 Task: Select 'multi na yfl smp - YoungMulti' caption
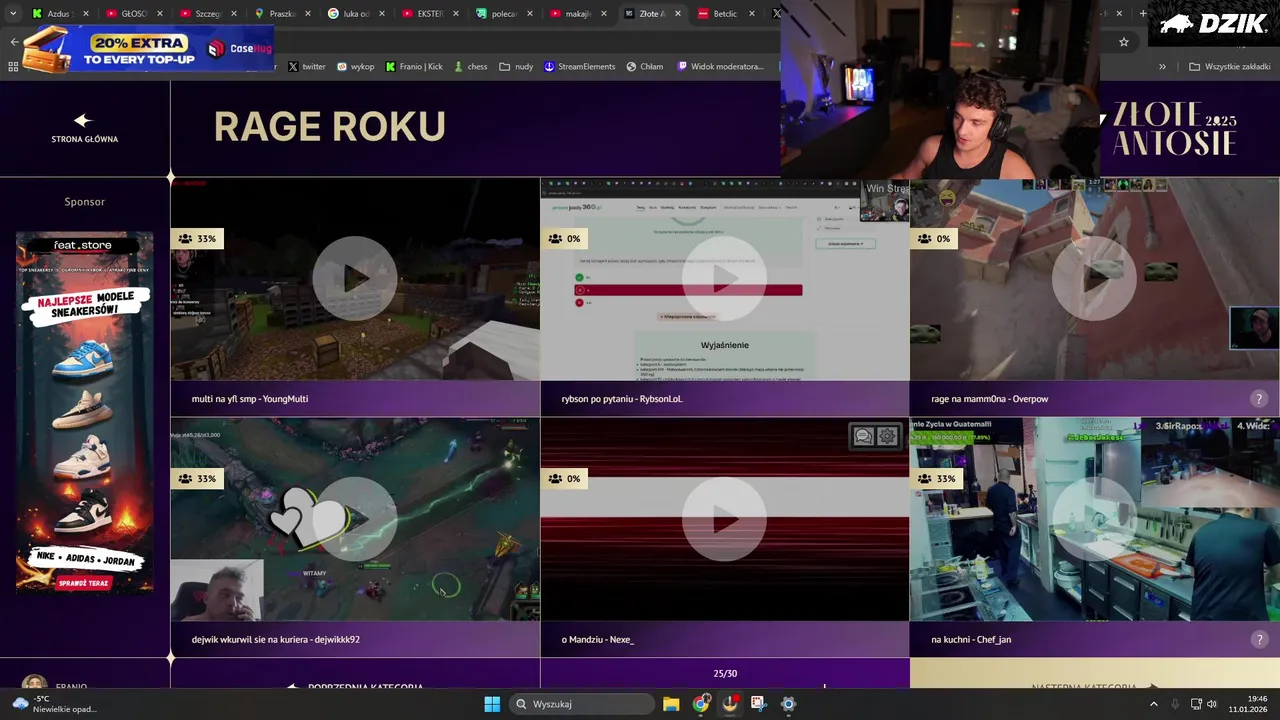pyautogui.click(x=250, y=399)
